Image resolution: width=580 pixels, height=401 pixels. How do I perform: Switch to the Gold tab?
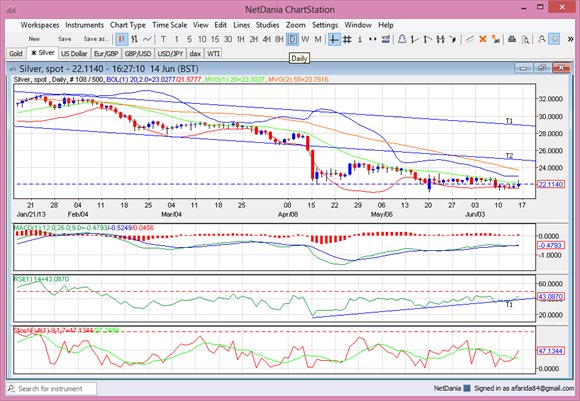pyautogui.click(x=16, y=54)
